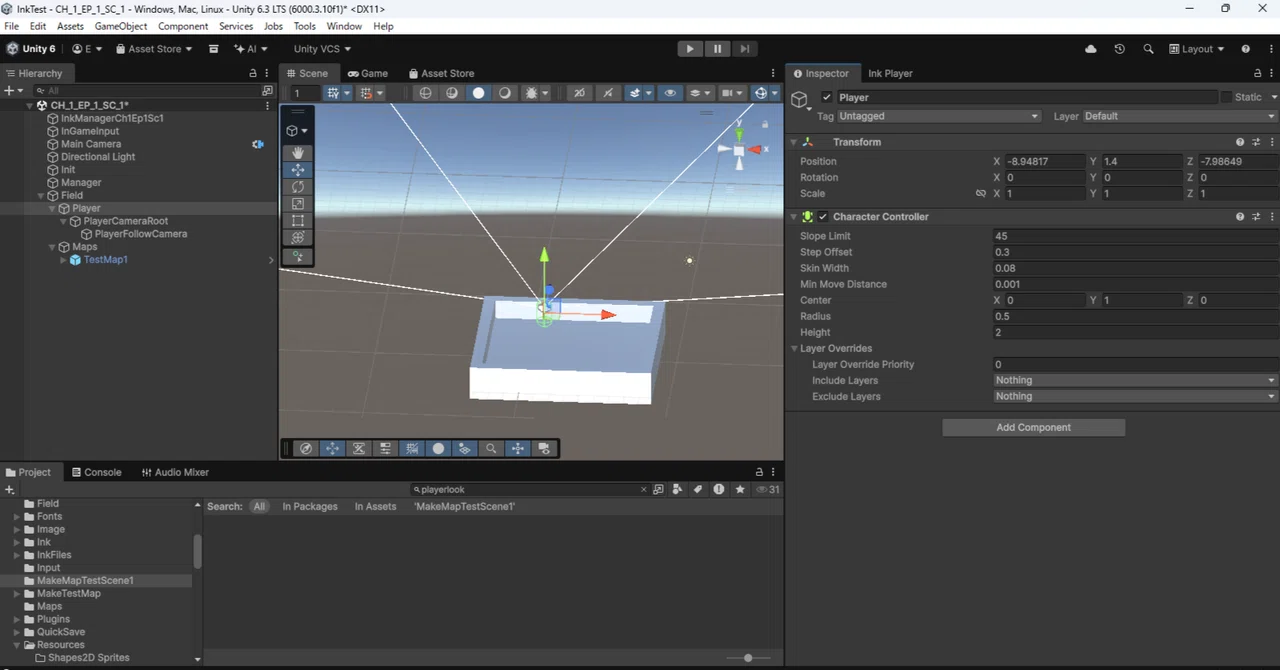The height and width of the screenshot is (670, 1280).
Task: Filter search to In Assets
Action: pyautogui.click(x=376, y=507)
